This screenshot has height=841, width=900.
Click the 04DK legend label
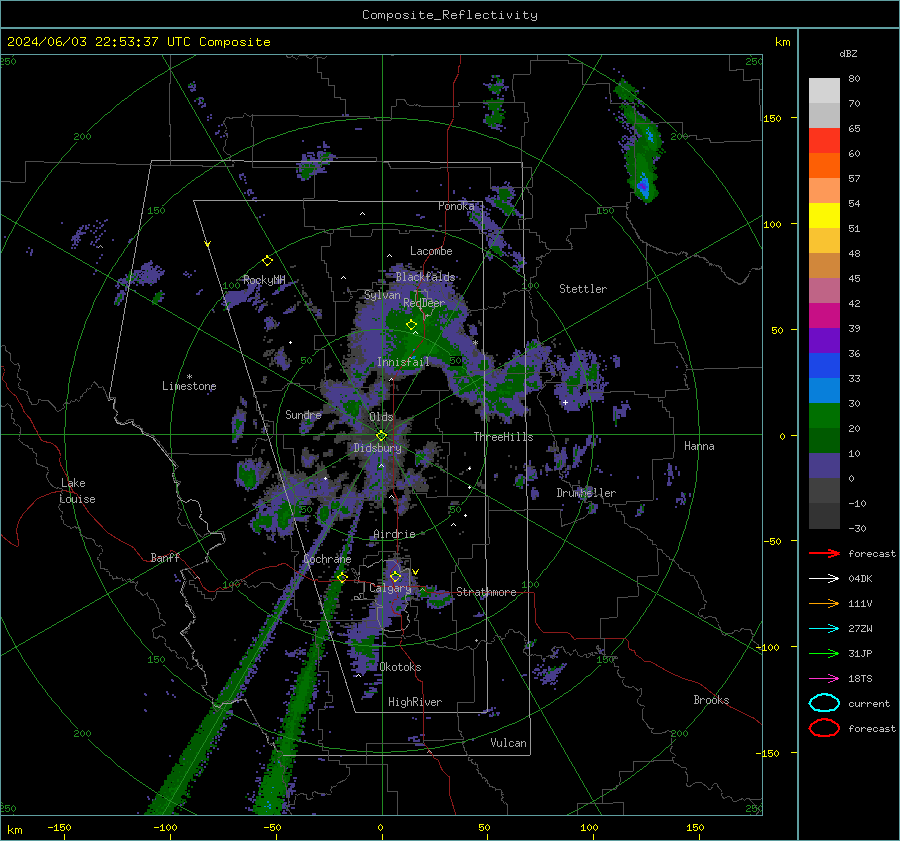[x=860, y=579]
